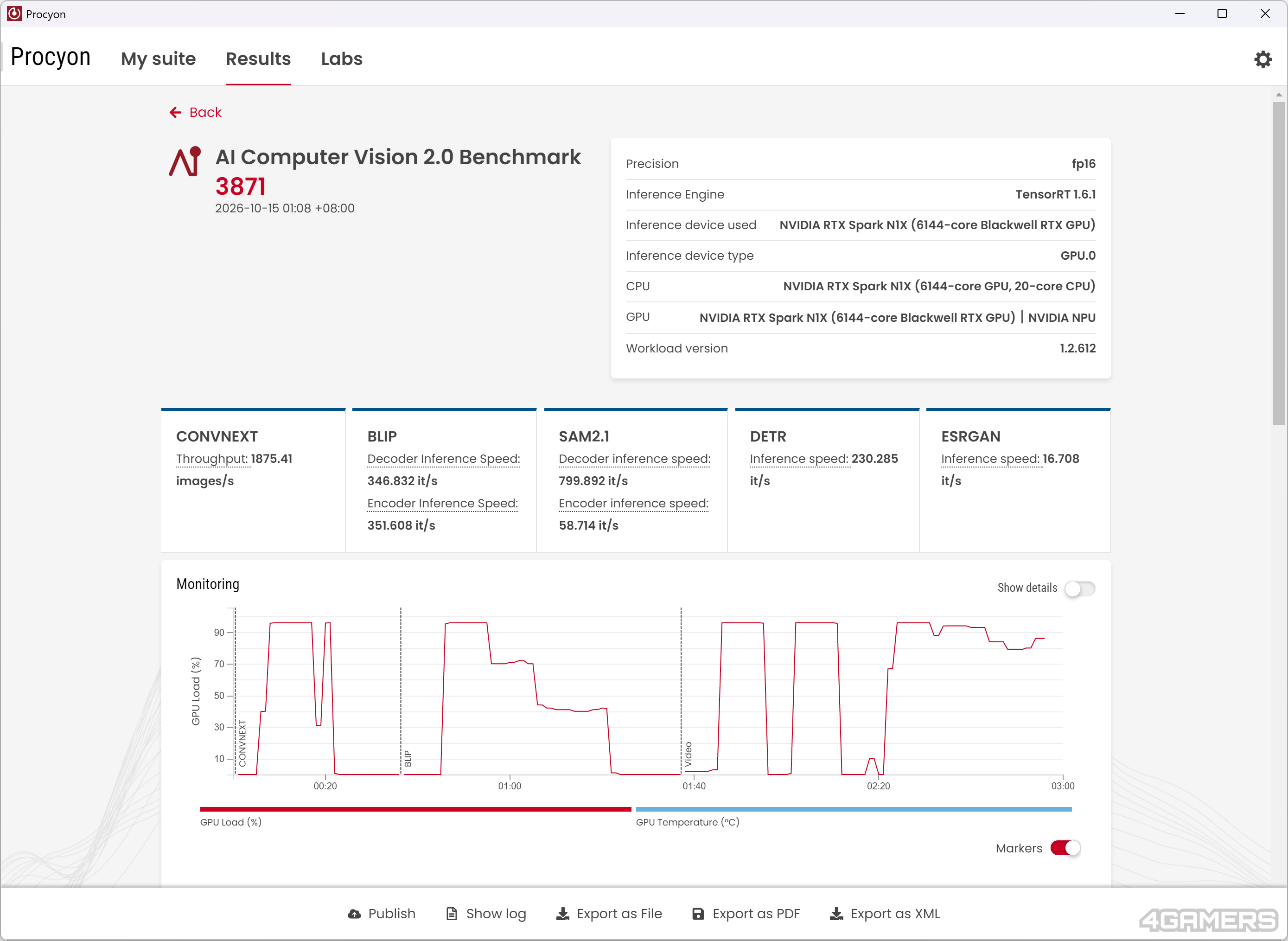The height and width of the screenshot is (941, 1288).
Task: Export the result as File
Action: 619,914
